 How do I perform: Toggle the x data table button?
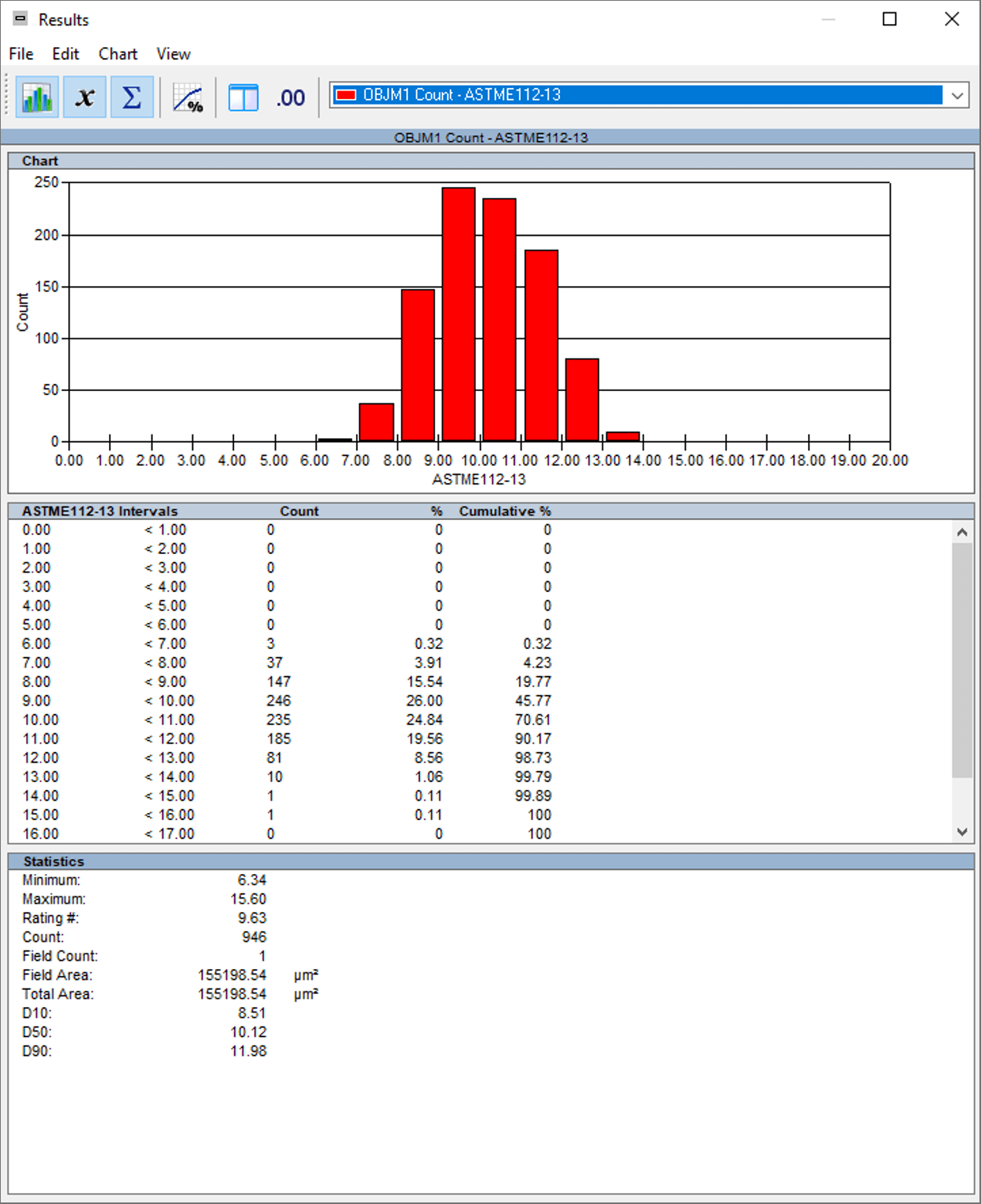click(x=85, y=97)
